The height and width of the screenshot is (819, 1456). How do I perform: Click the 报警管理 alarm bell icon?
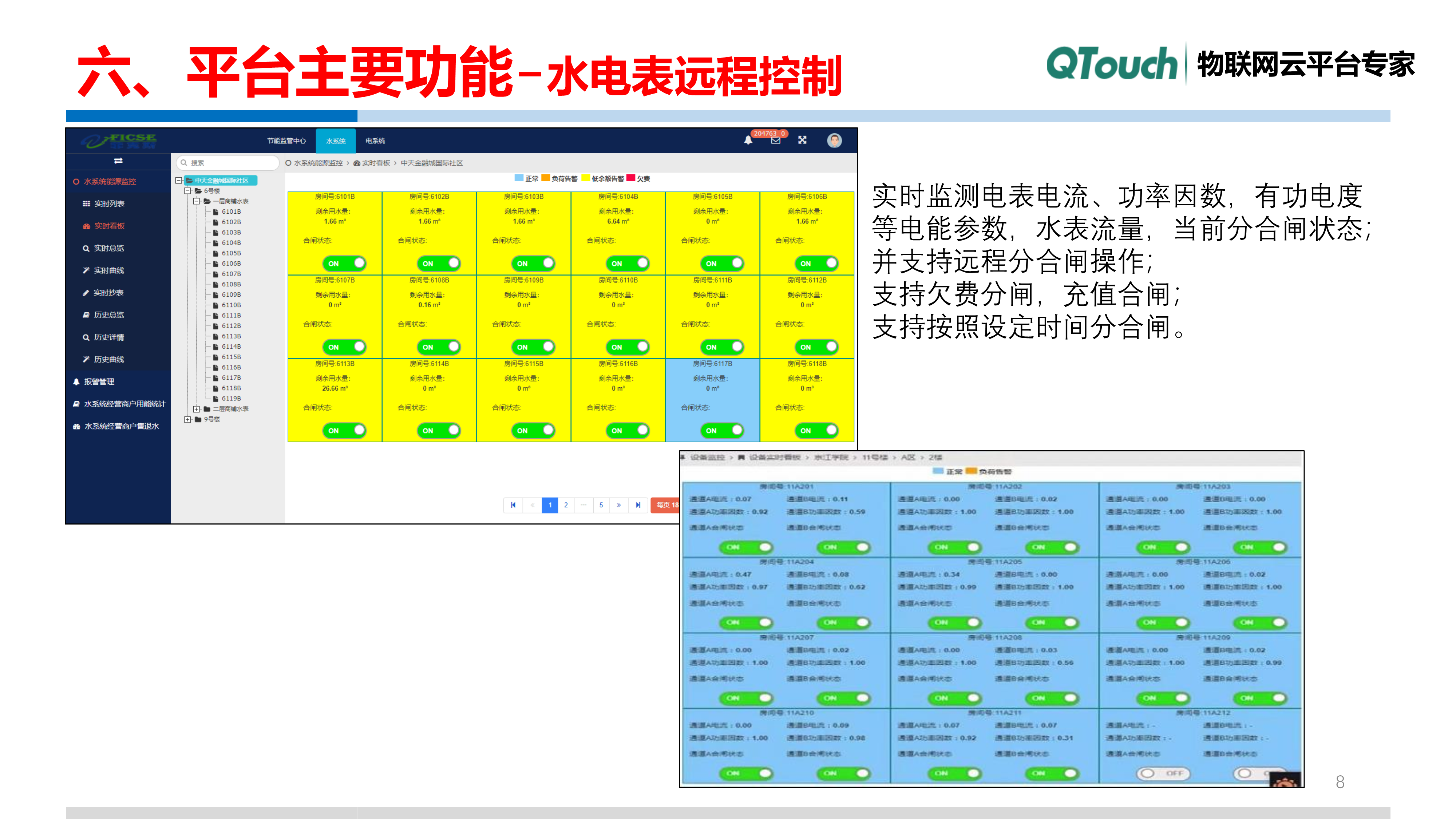[x=77, y=381]
